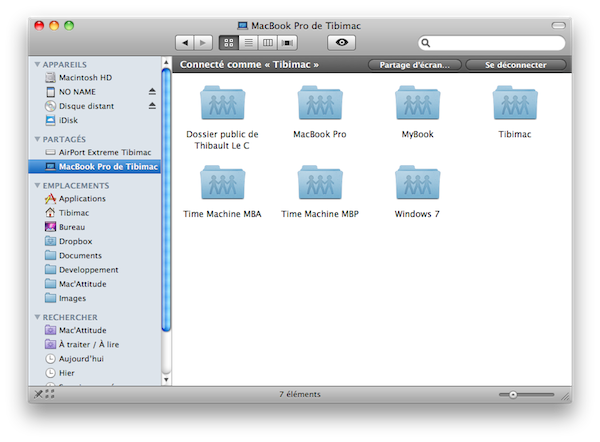
Task: Open Images folder in sidebar
Action: click(x=95, y=298)
